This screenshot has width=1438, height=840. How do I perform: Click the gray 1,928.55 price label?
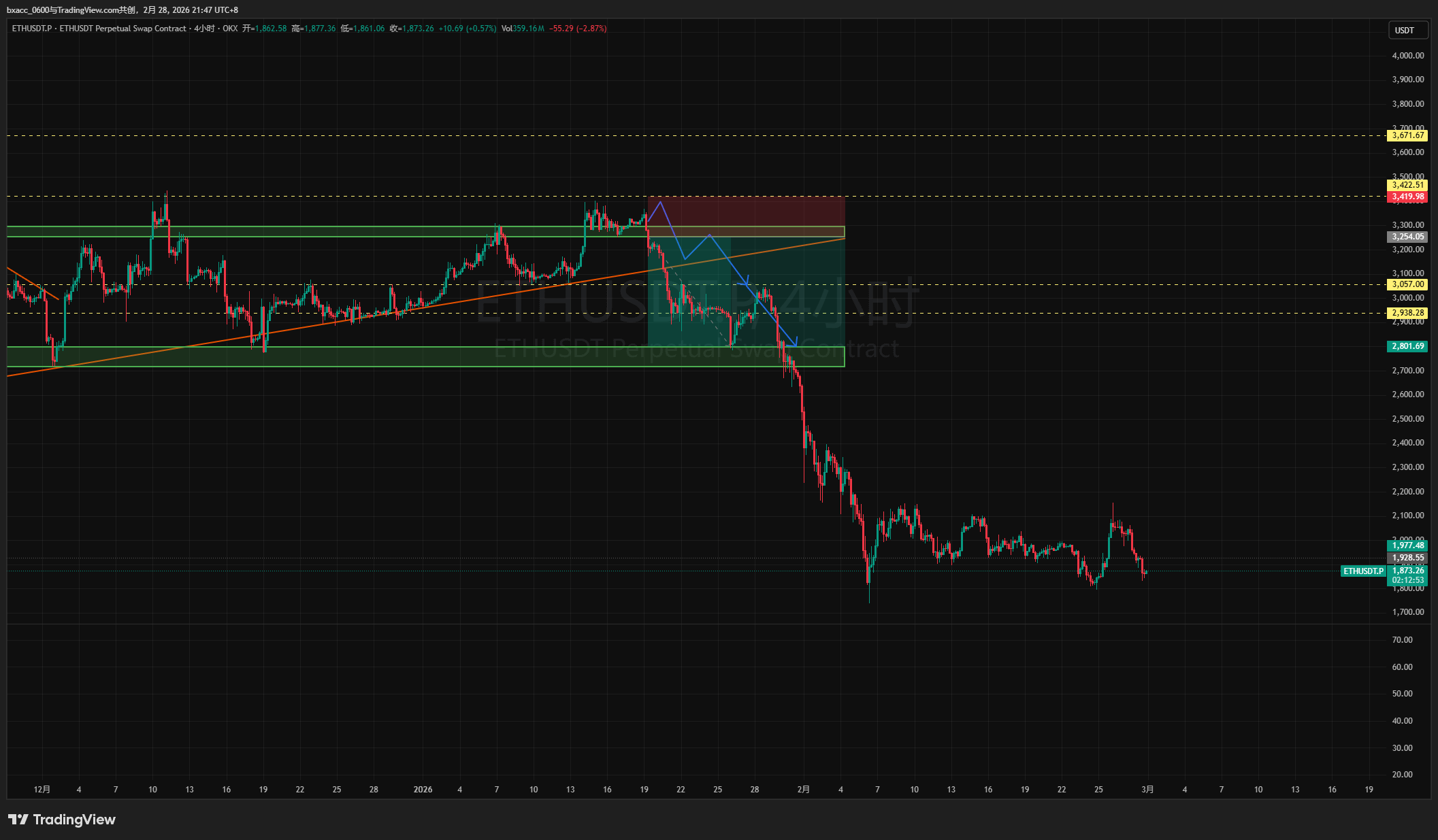(1407, 558)
